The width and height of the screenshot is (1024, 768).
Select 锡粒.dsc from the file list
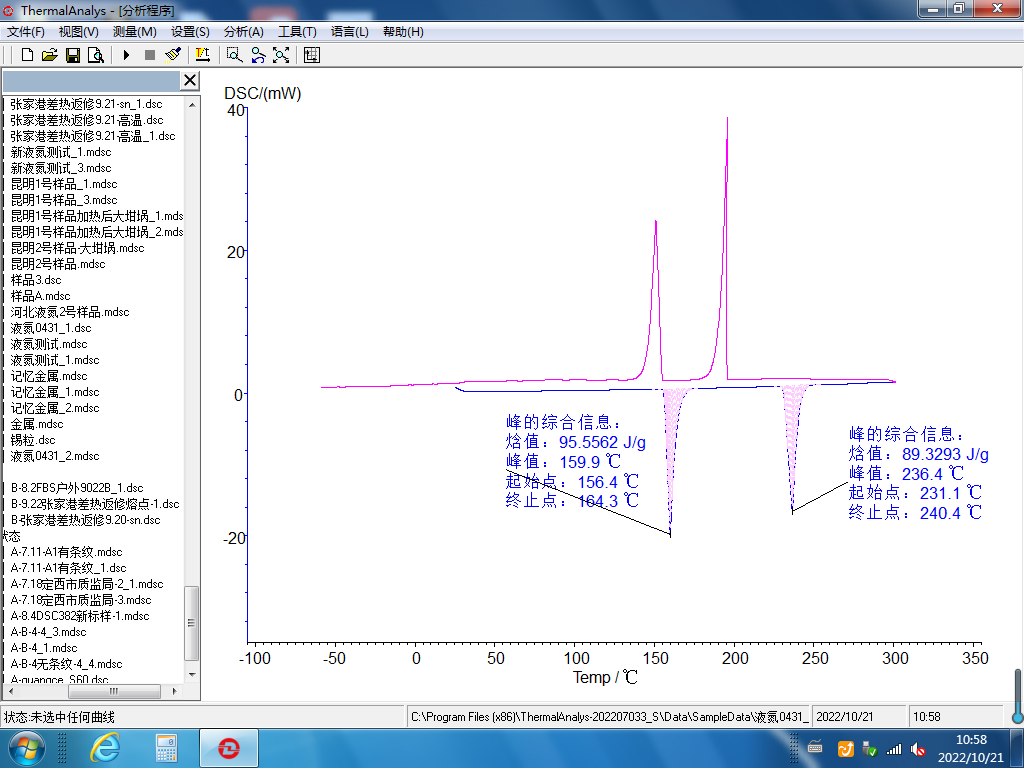click(x=33, y=440)
